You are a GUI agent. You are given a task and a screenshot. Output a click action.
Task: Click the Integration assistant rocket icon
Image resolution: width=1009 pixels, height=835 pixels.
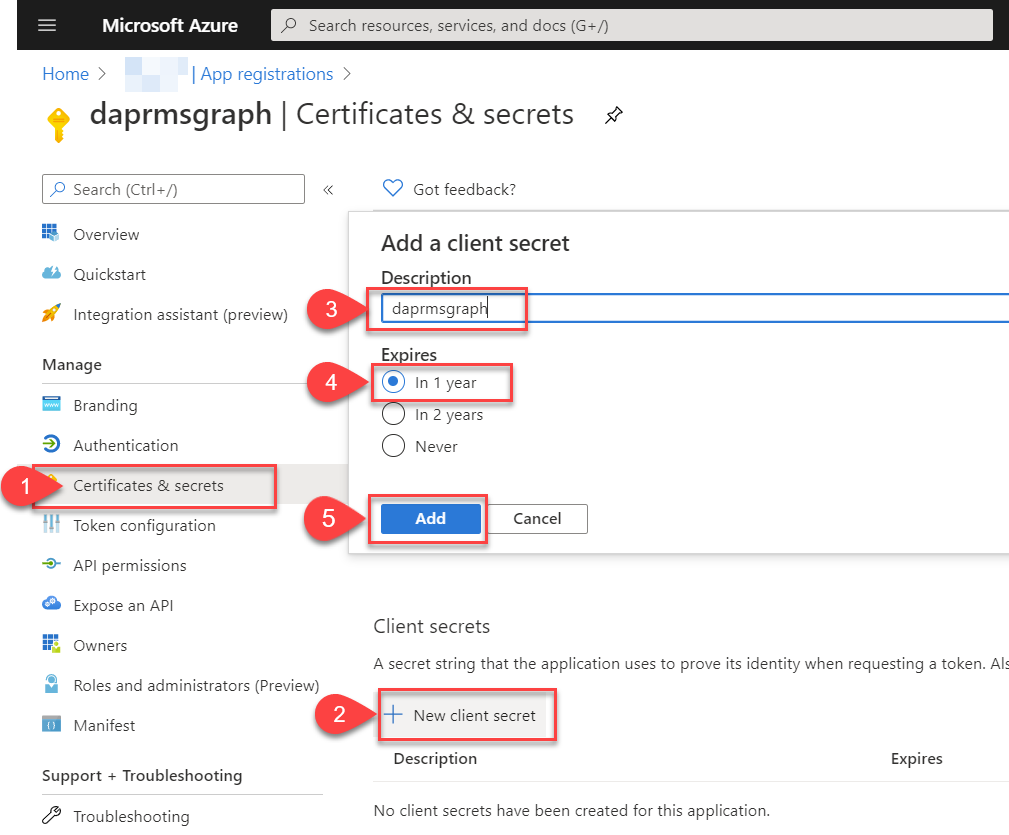(51, 313)
